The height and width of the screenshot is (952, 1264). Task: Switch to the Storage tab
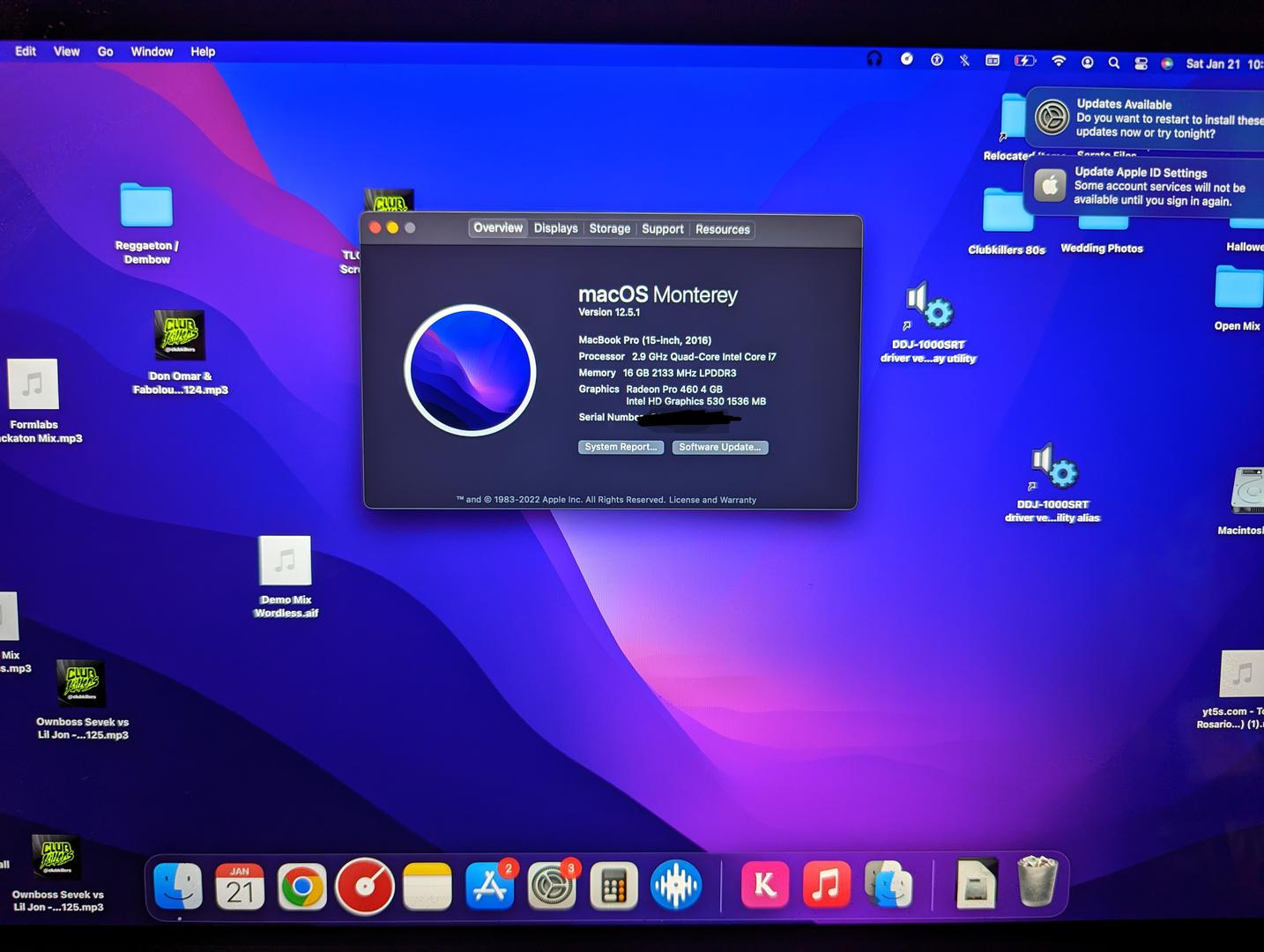pos(610,228)
